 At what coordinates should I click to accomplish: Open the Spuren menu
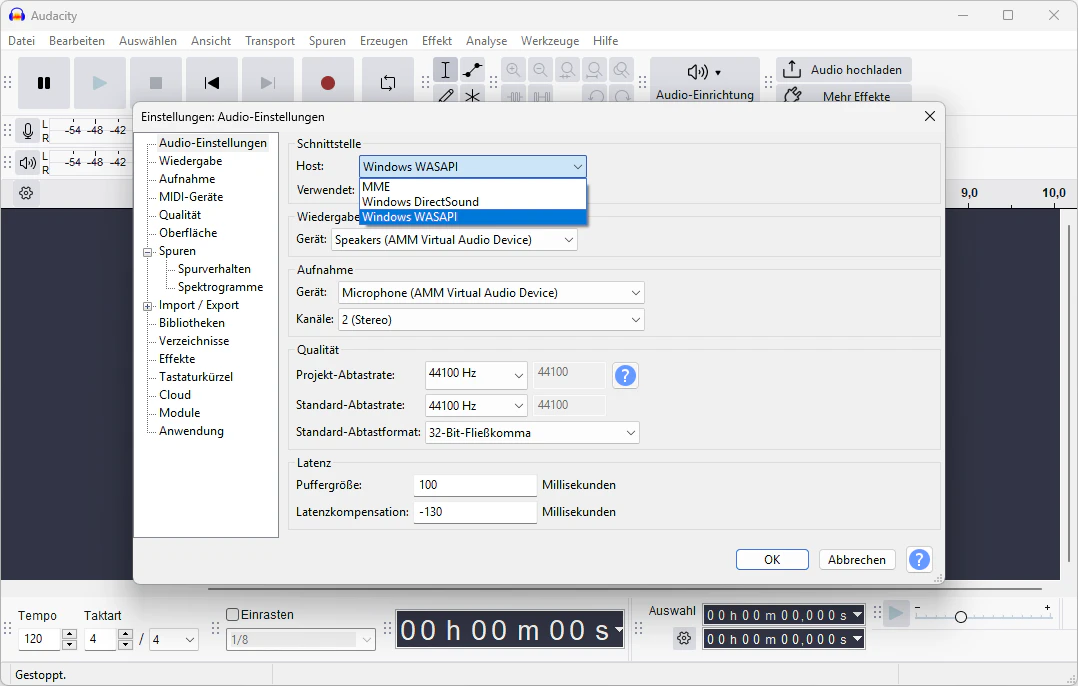point(327,41)
